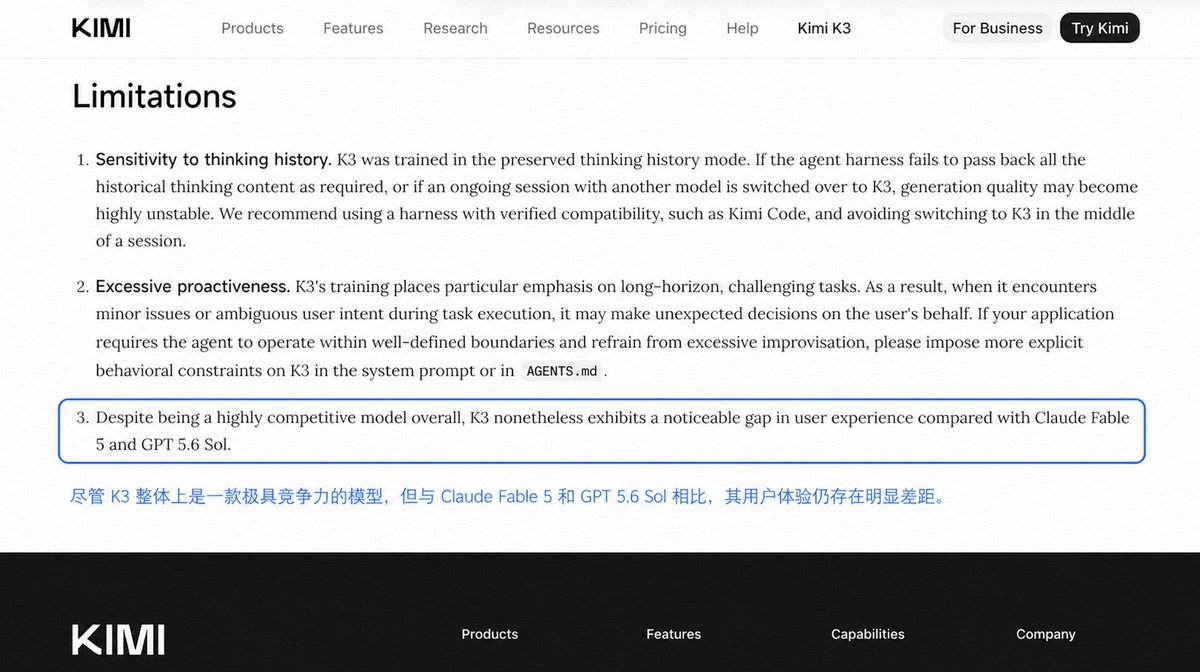Click the footer Products column heading
The height and width of the screenshot is (672, 1200).
coord(490,634)
